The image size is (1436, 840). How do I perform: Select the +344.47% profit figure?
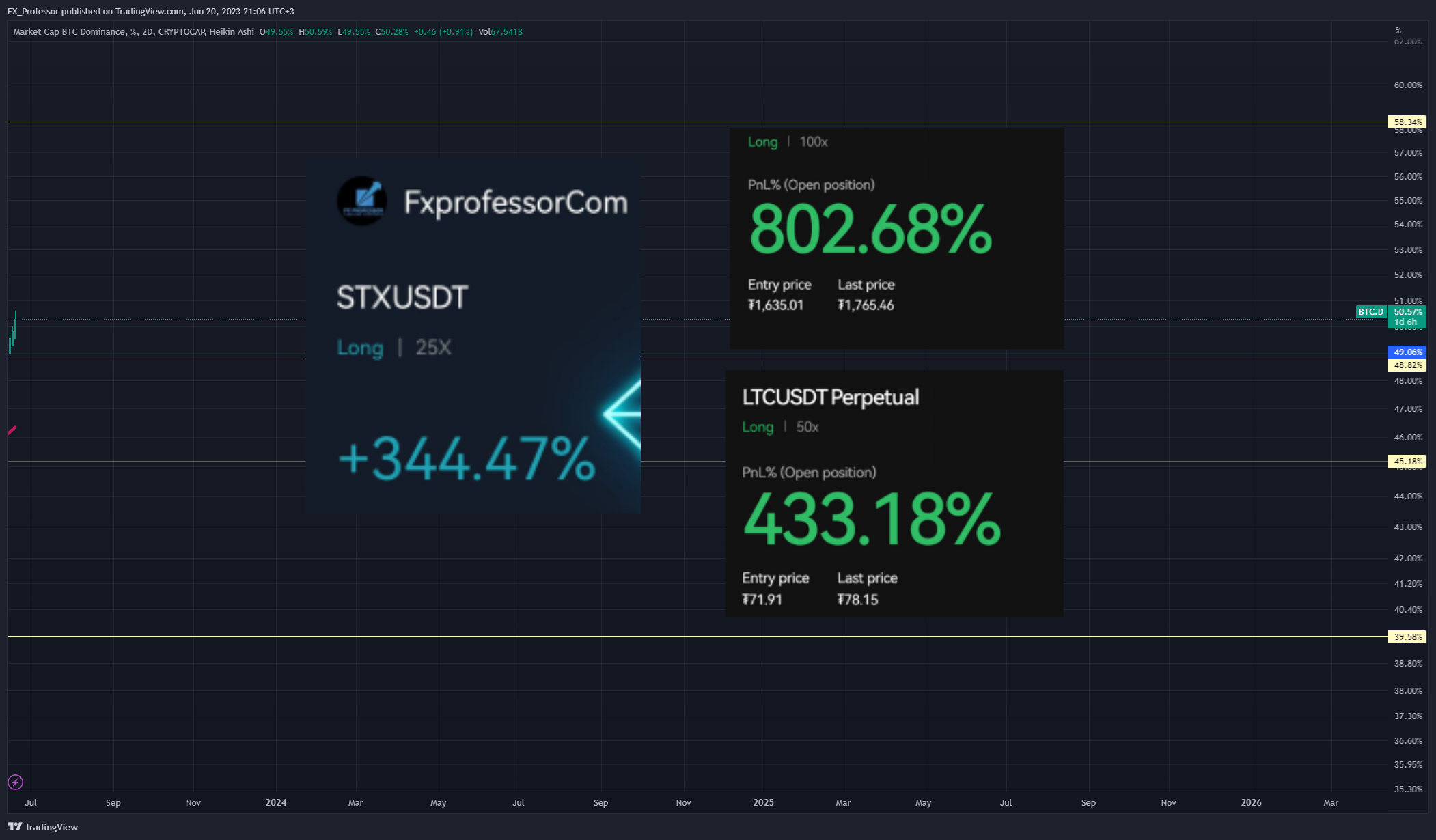point(467,458)
